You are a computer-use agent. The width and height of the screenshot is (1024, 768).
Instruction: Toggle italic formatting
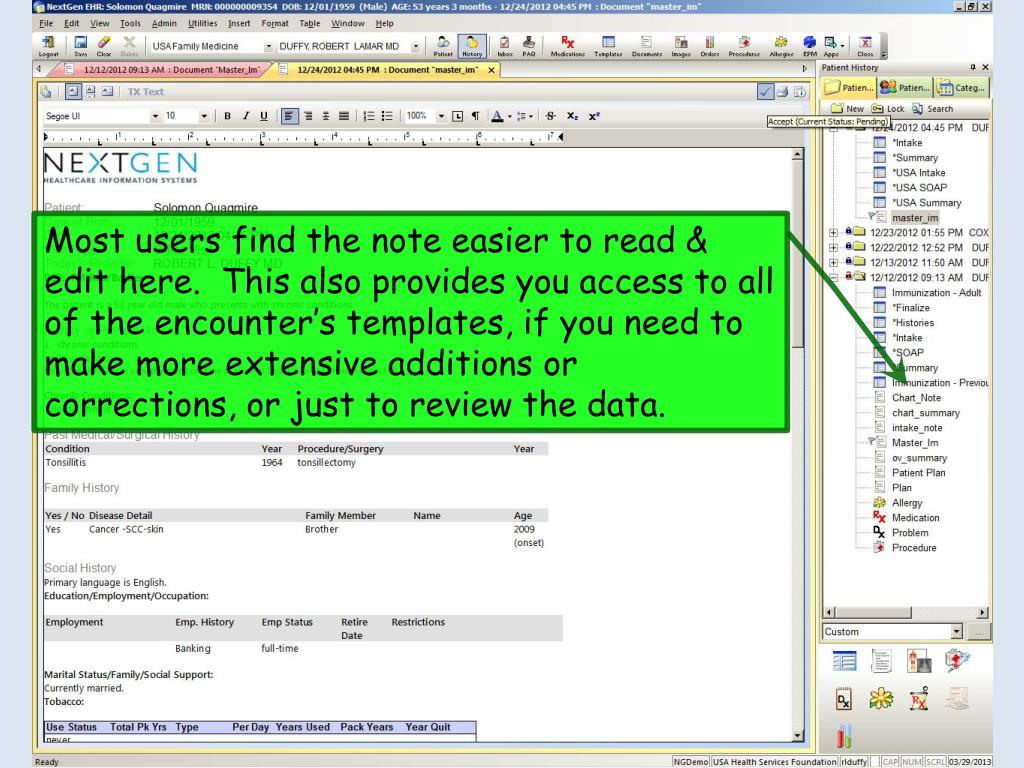[246, 116]
